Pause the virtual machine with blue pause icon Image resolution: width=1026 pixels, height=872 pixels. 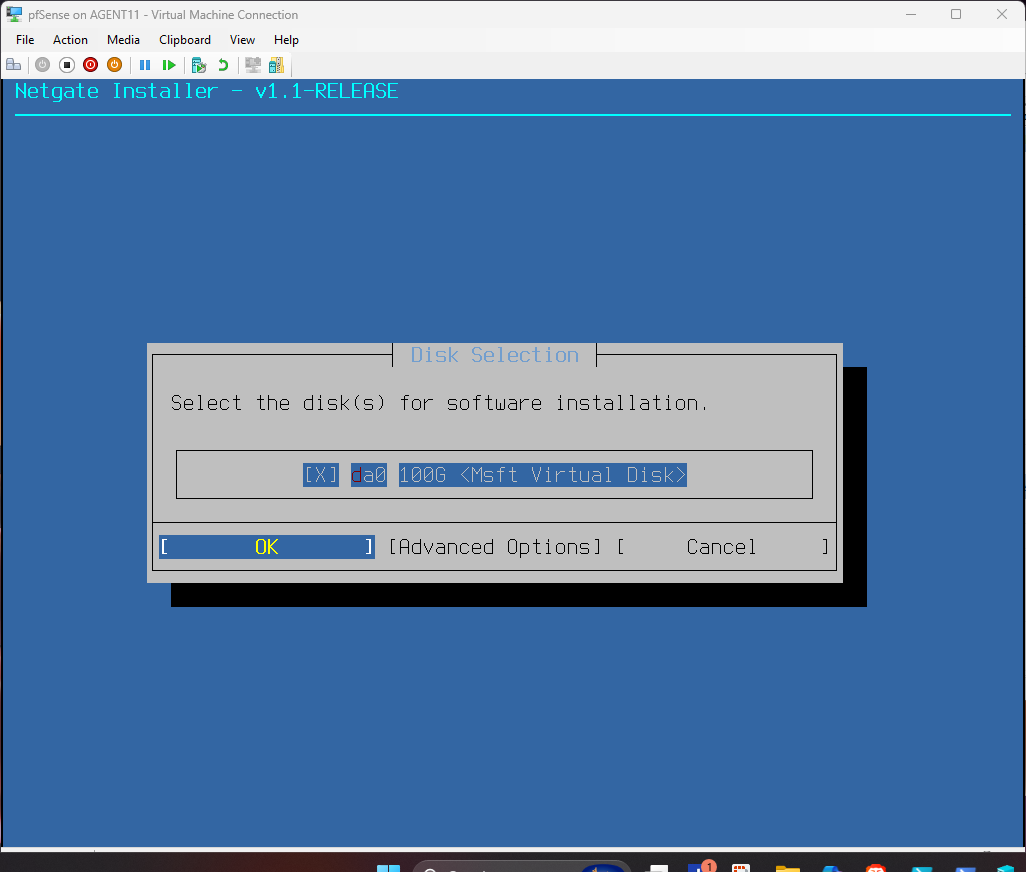click(x=145, y=65)
